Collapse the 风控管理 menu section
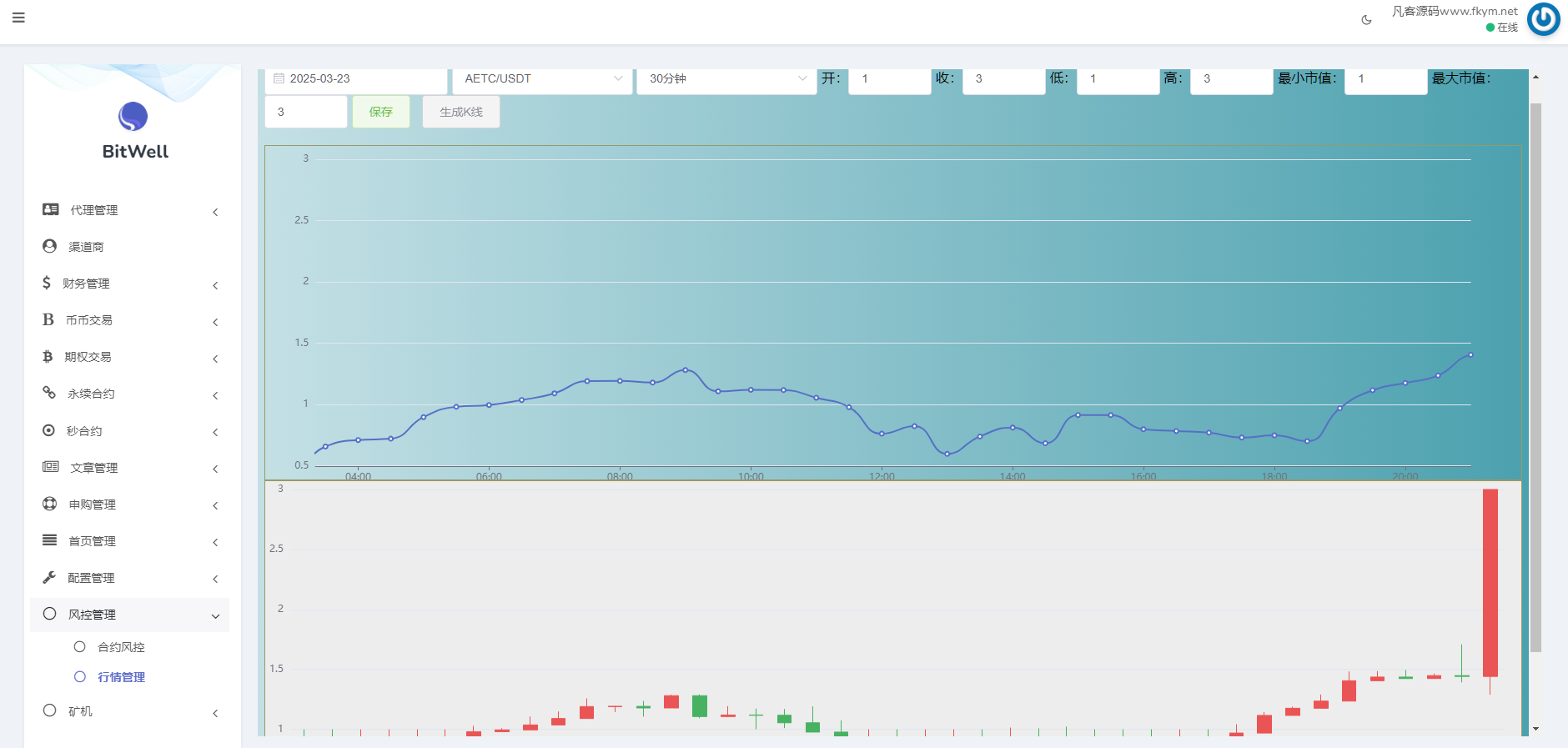 pos(215,615)
